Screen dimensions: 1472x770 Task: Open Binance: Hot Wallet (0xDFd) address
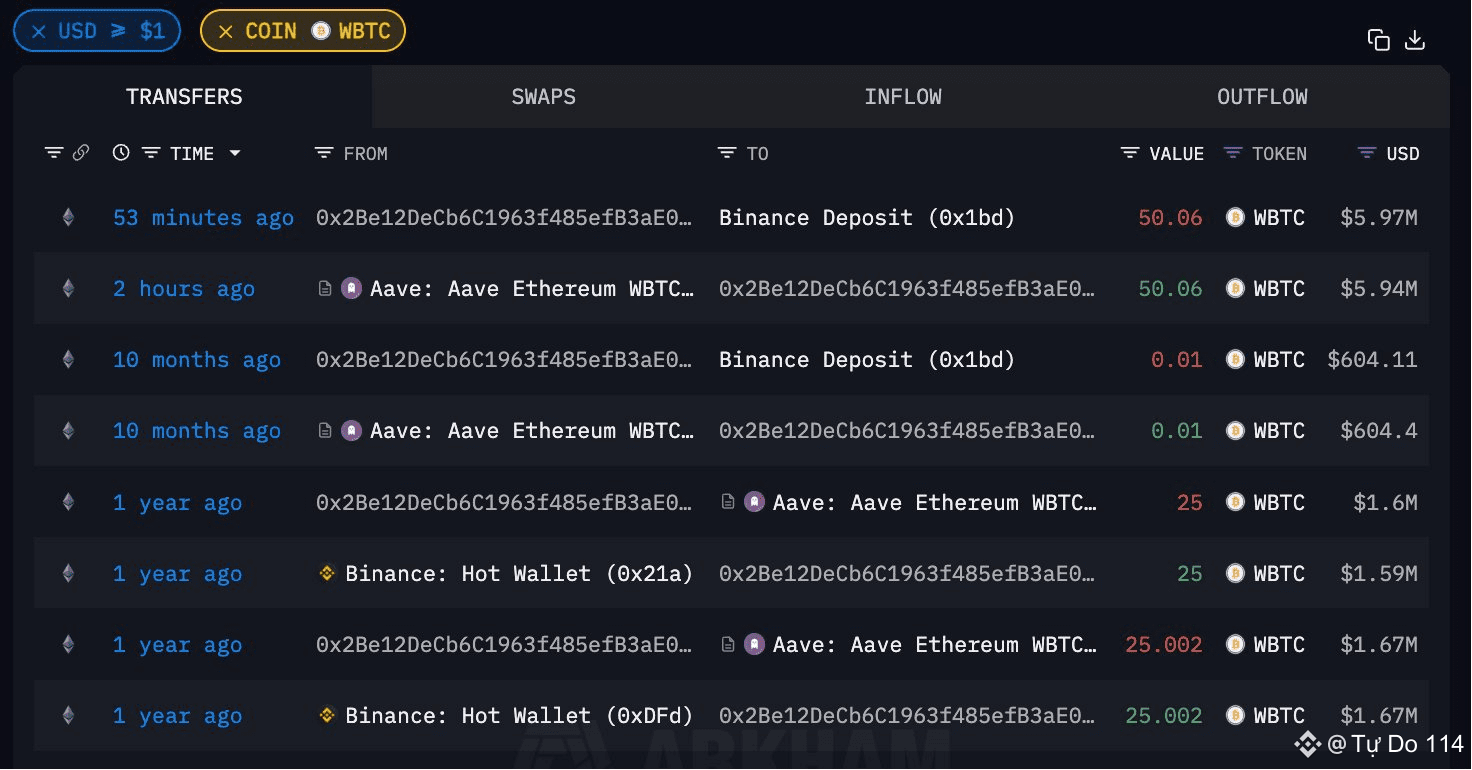tap(518, 716)
